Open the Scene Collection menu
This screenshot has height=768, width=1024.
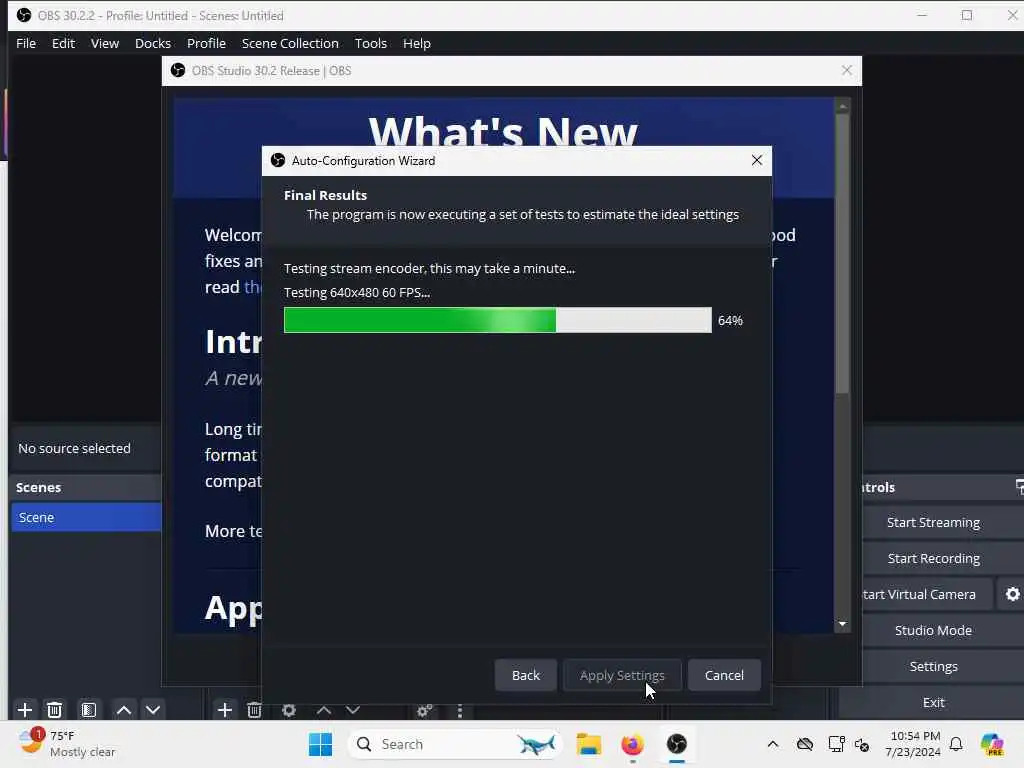[x=290, y=43]
